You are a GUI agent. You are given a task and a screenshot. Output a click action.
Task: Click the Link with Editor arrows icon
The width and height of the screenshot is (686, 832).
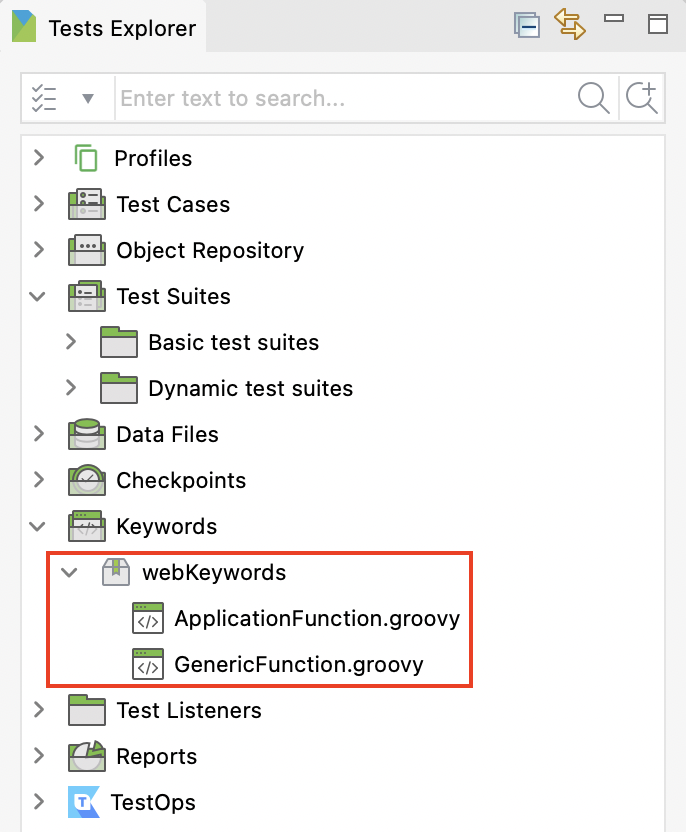(x=570, y=25)
